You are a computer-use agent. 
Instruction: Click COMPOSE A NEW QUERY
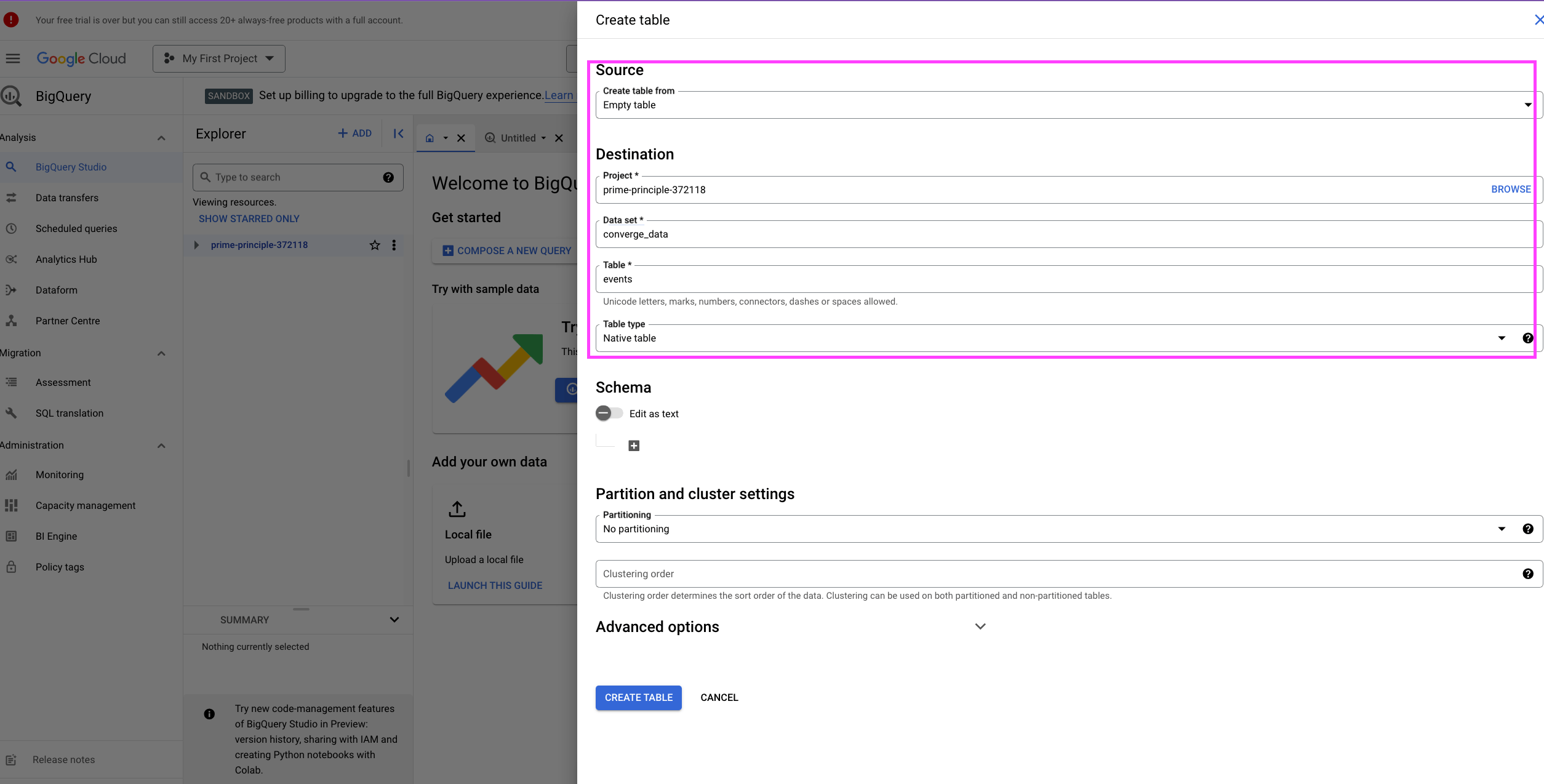pos(507,250)
